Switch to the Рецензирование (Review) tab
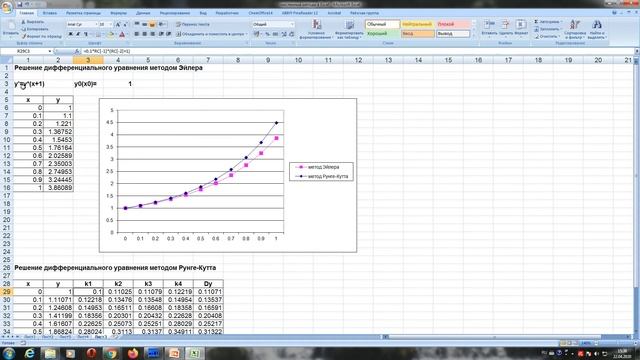Viewport: 640px width, 360px height. point(175,13)
